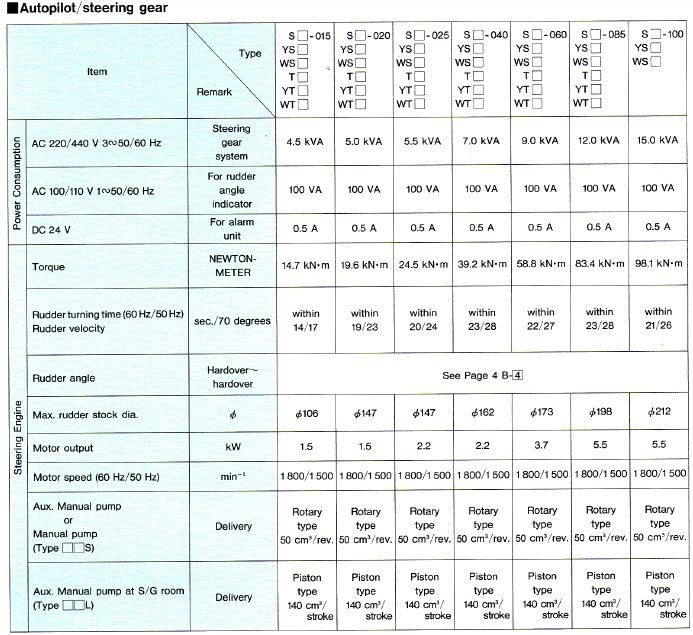The height and width of the screenshot is (635, 693).
Task: Click the "4.5 kVA" value
Action: 305,142
